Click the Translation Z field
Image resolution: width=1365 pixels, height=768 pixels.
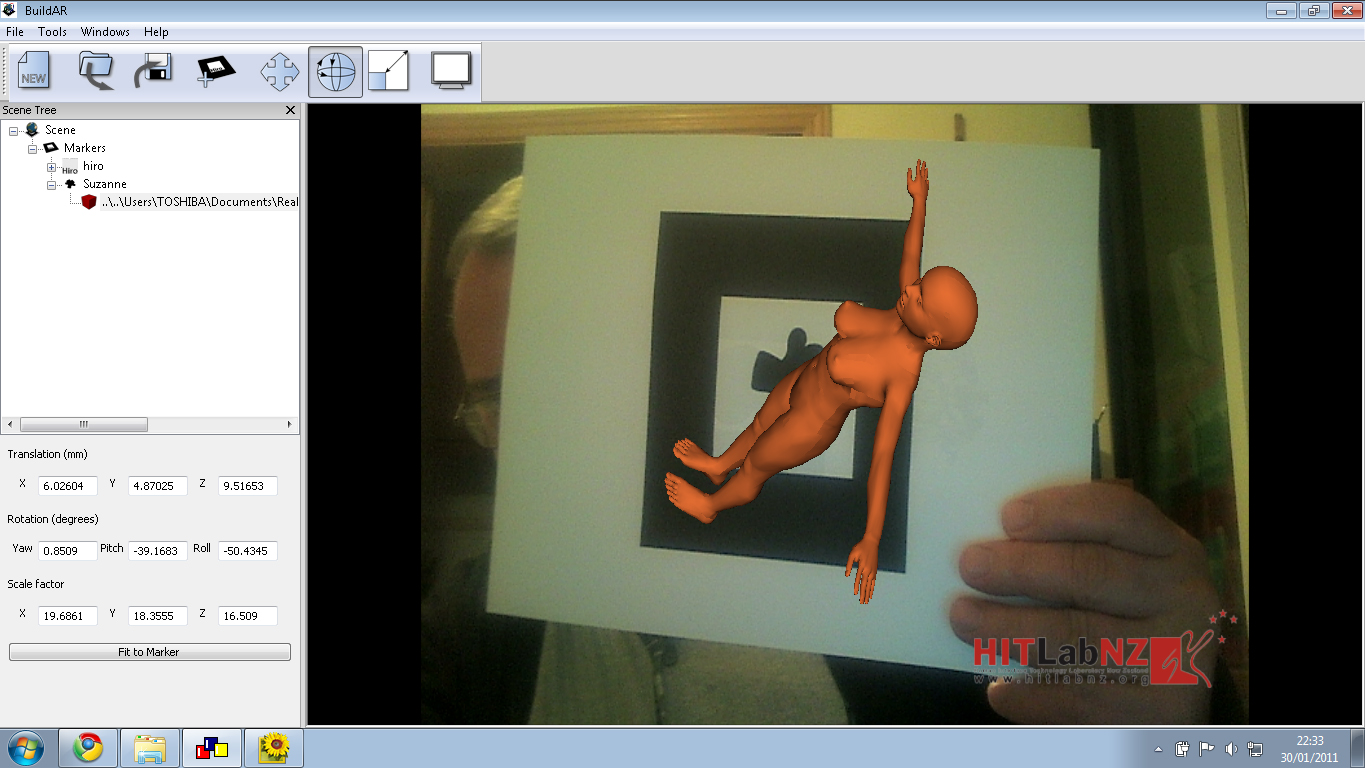(248, 486)
